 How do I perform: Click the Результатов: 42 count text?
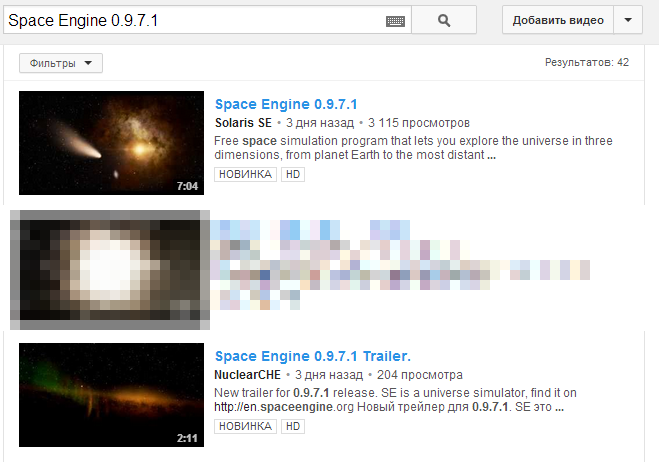click(x=587, y=62)
